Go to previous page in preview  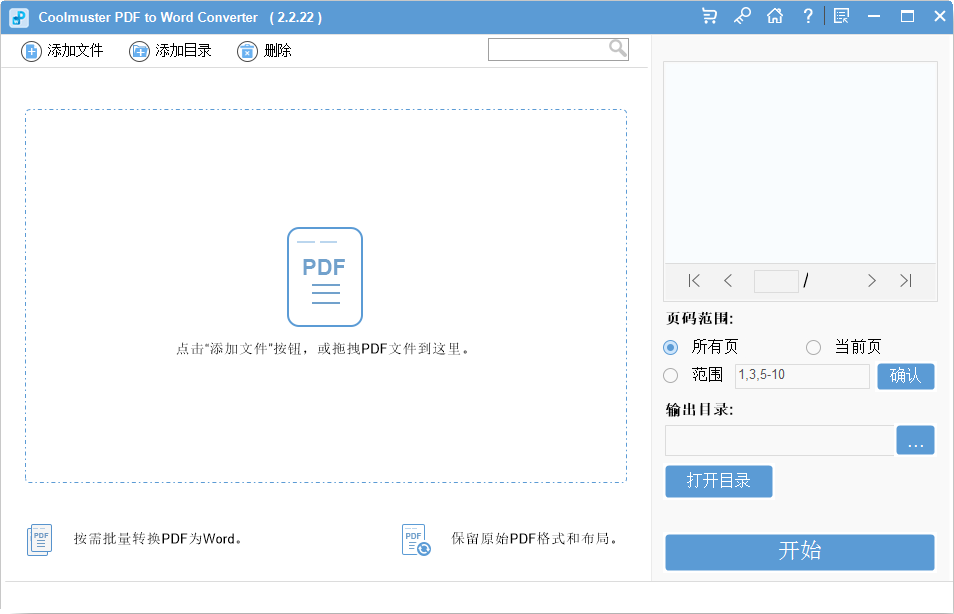[728, 281]
